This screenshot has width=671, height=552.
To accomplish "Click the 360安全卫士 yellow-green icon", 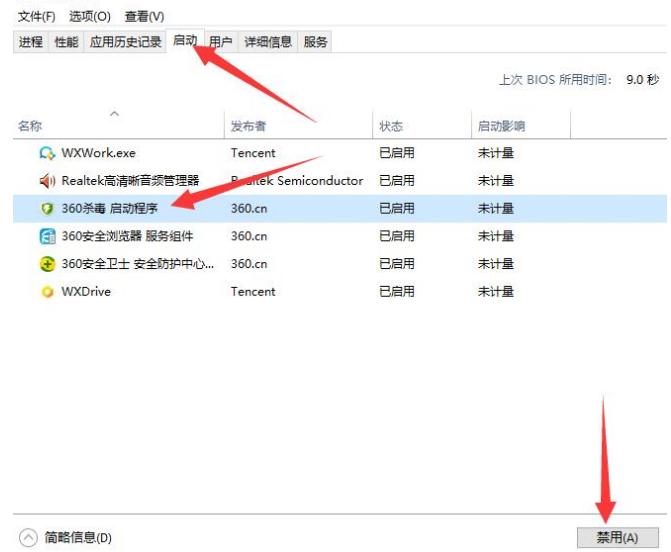I will pyautogui.click(x=47, y=264).
